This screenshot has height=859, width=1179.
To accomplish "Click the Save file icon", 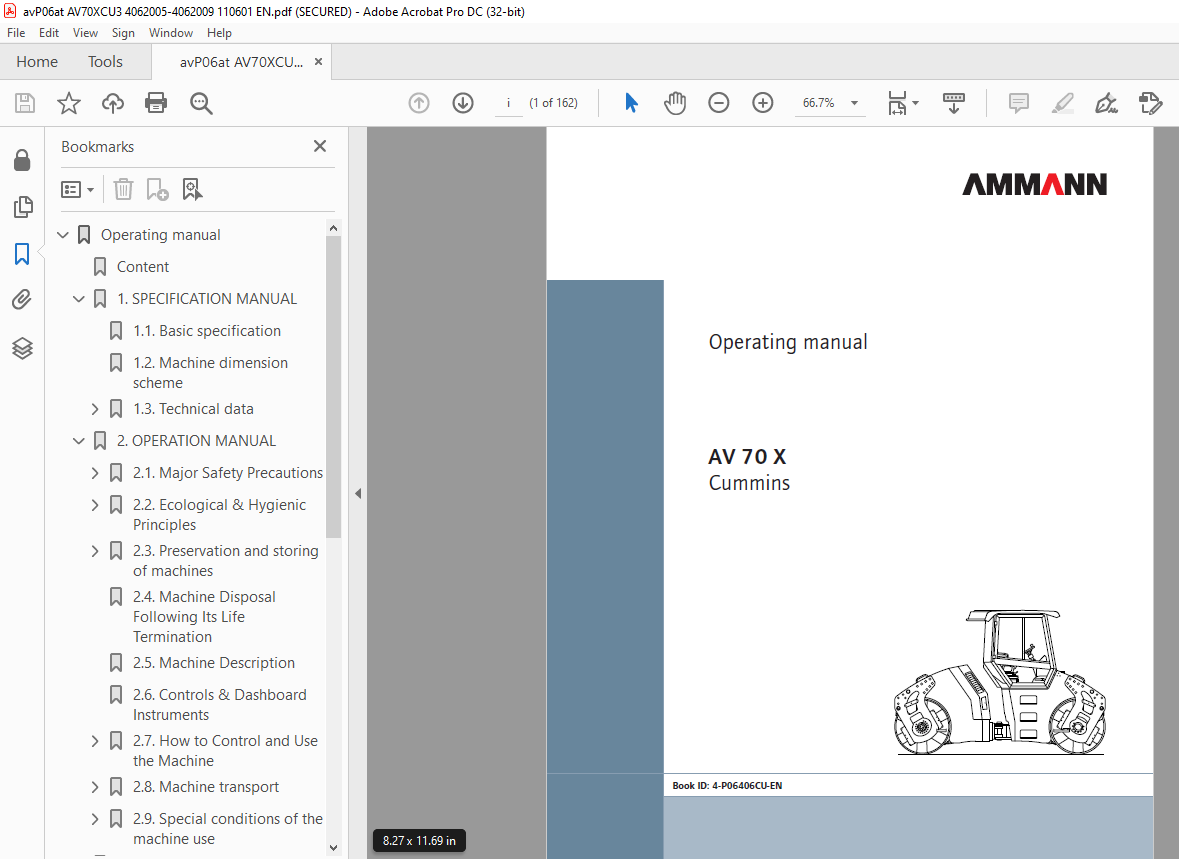I will (25, 103).
